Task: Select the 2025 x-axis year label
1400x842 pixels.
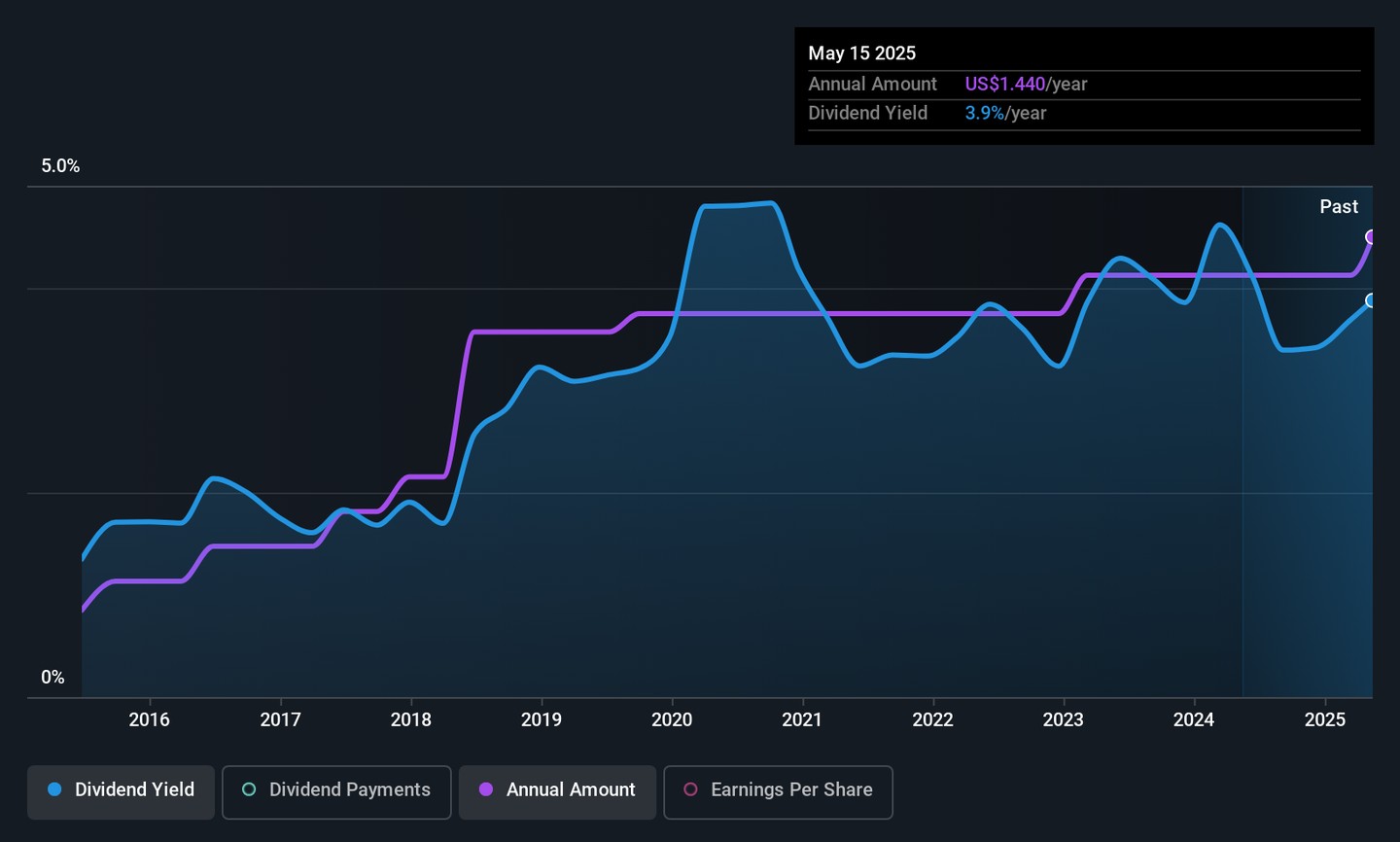Action: click(1324, 719)
